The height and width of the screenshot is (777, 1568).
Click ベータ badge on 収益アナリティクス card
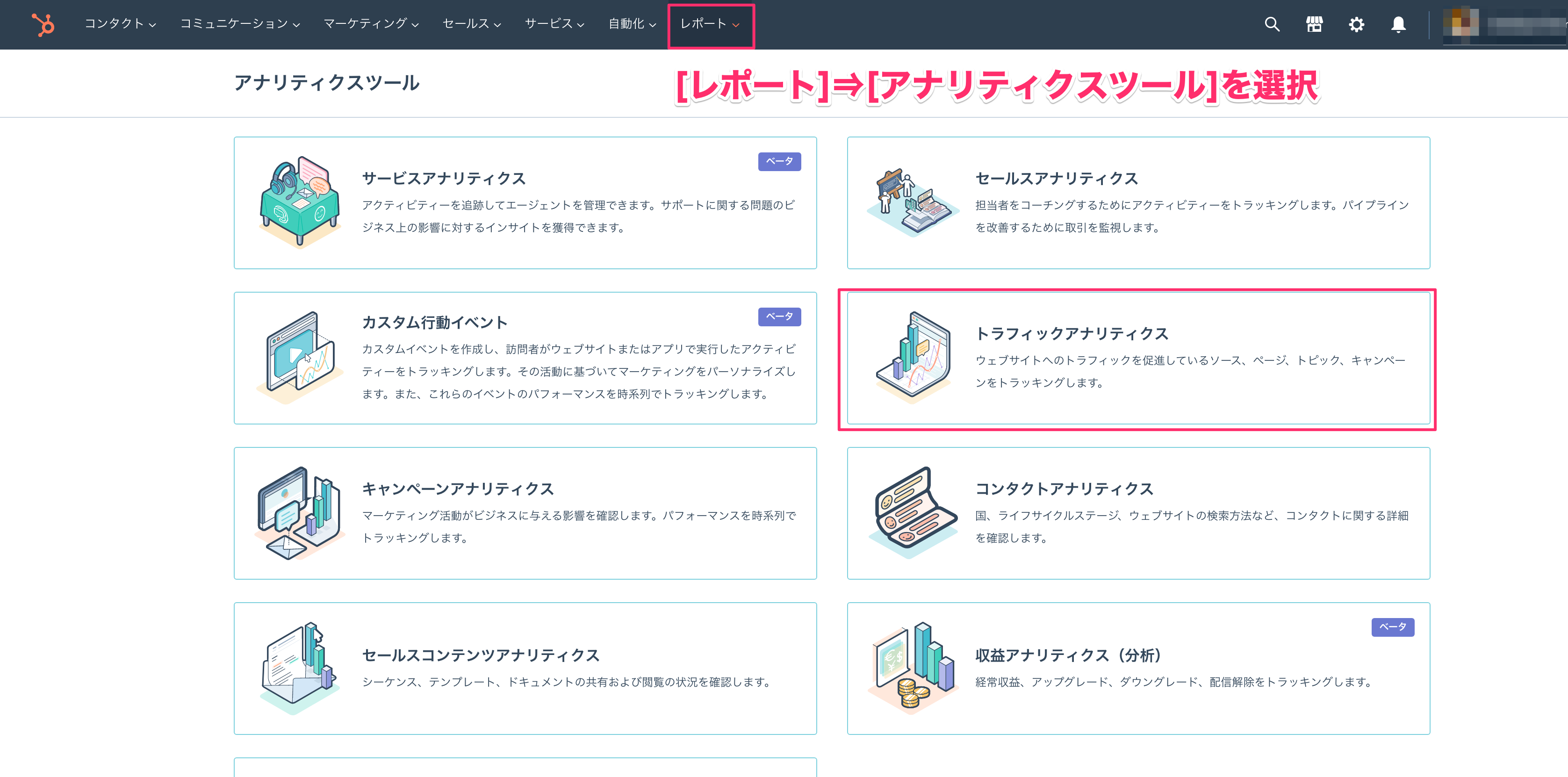[1393, 627]
